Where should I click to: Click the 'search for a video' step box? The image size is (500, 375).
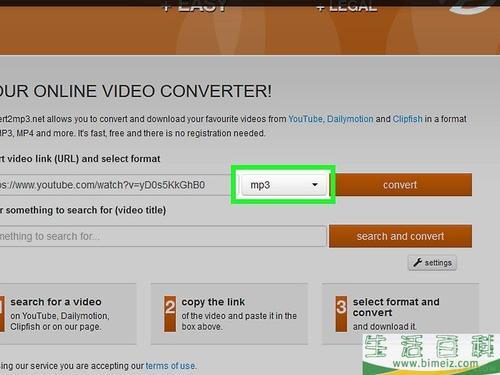pyautogui.click(x=68, y=314)
